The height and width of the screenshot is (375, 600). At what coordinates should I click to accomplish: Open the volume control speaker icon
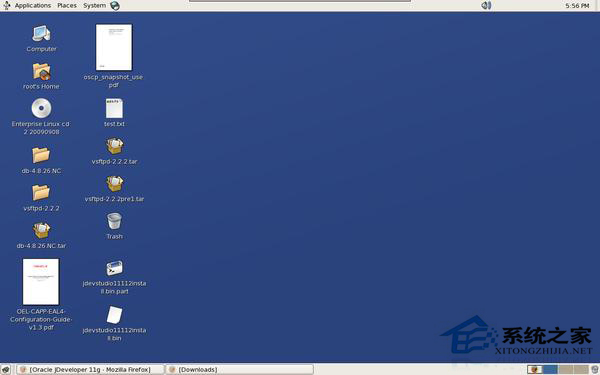[x=486, y=5]
